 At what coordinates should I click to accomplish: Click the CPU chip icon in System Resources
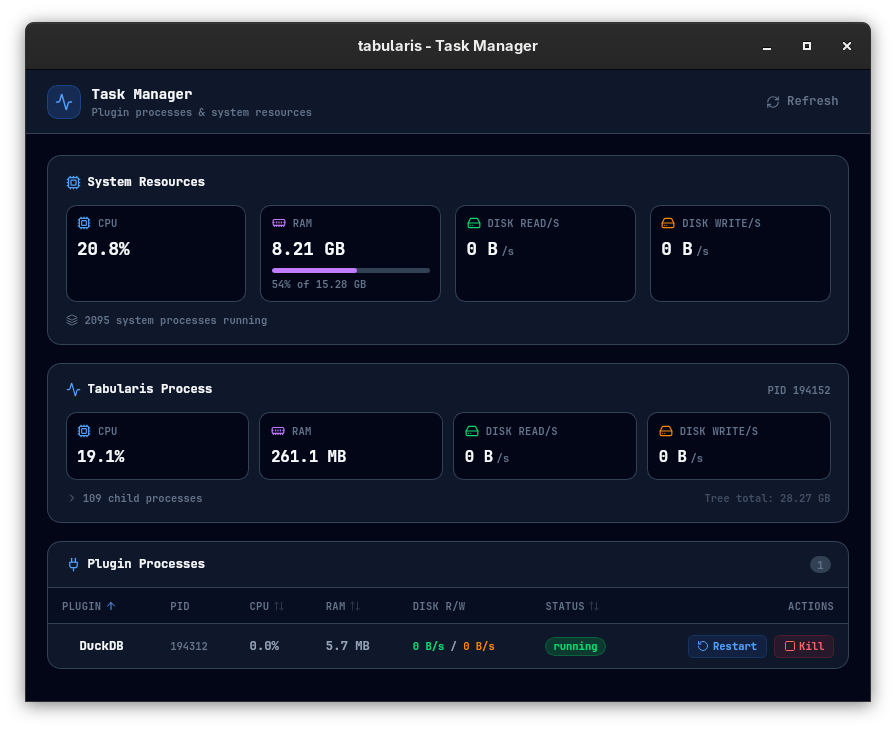pyautogui.click(x=82, y=223)
